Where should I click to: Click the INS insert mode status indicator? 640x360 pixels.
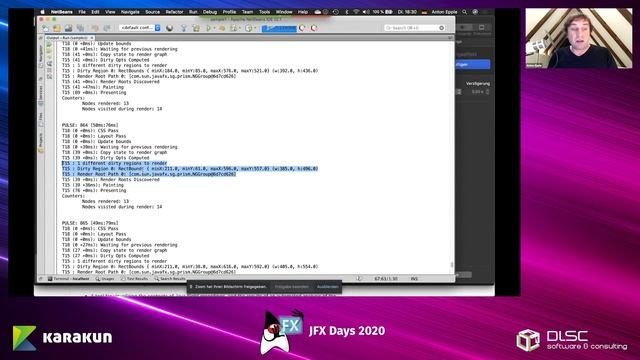pos(414,279)
